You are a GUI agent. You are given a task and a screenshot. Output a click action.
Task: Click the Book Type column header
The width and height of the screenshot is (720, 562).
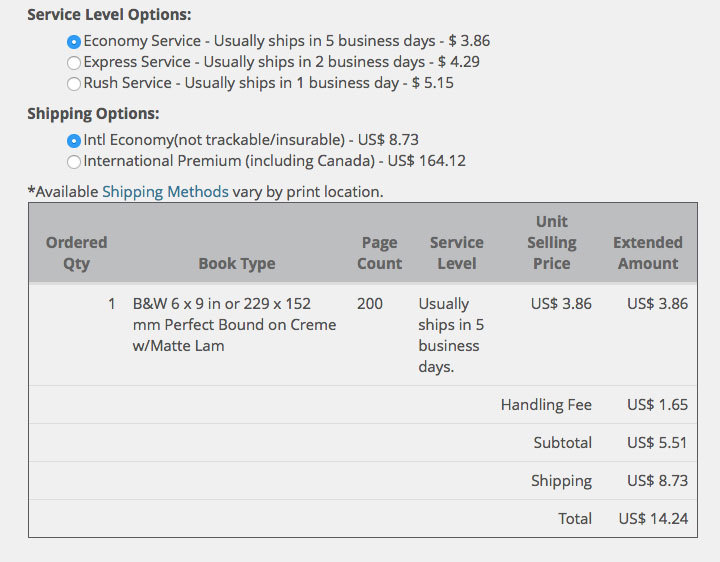pos(236,264)
